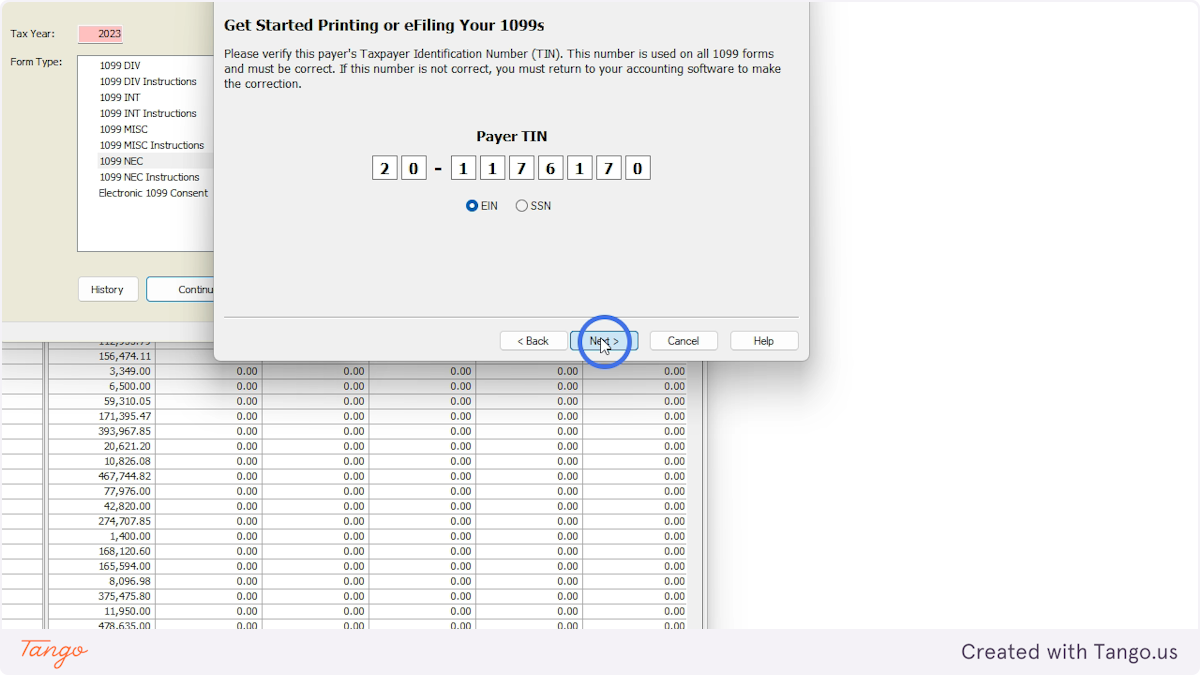
Task: Click amount cell 156,474.11
Action: tap(101, 356)
